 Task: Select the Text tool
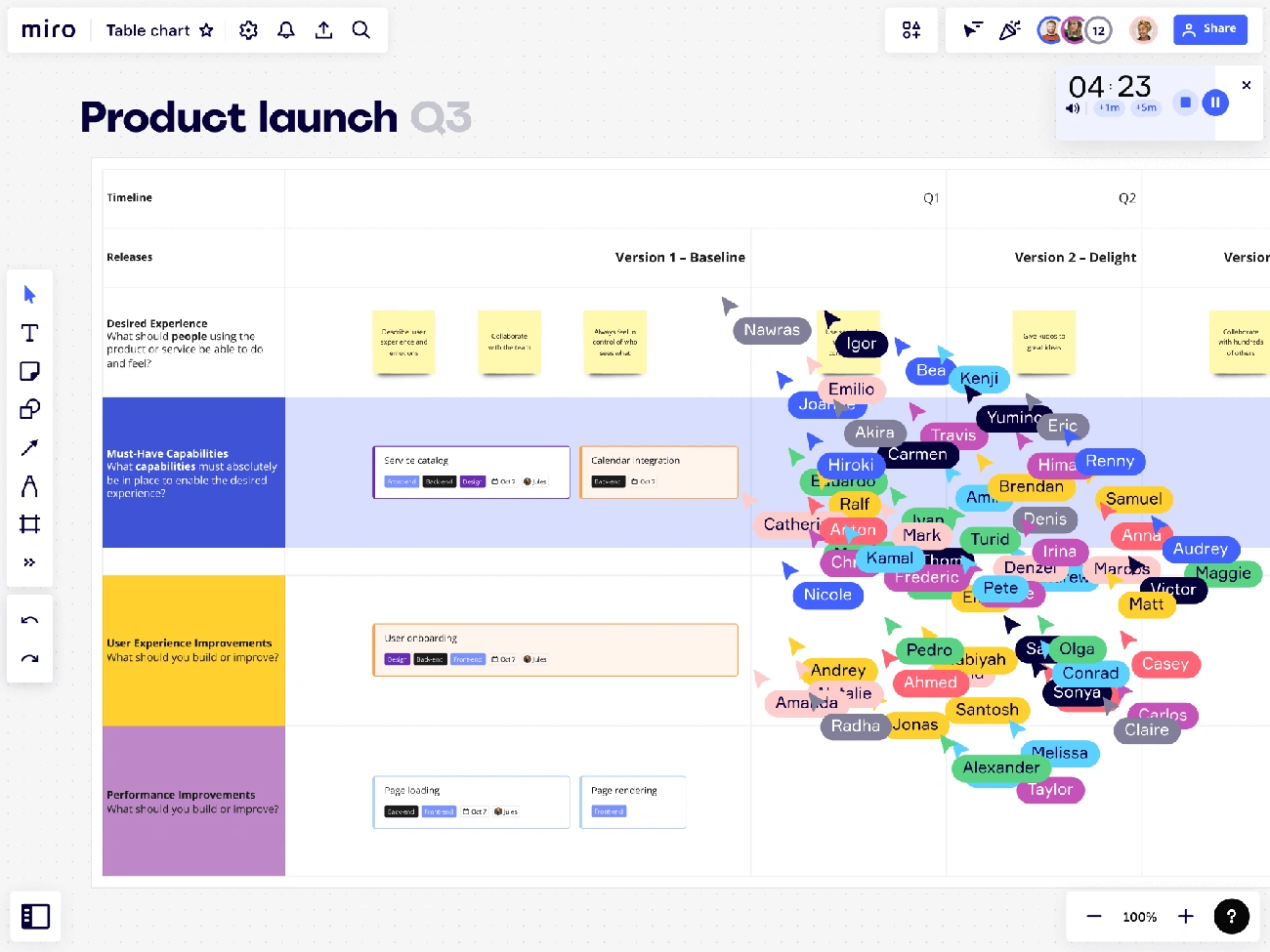[x=29, y=333]
